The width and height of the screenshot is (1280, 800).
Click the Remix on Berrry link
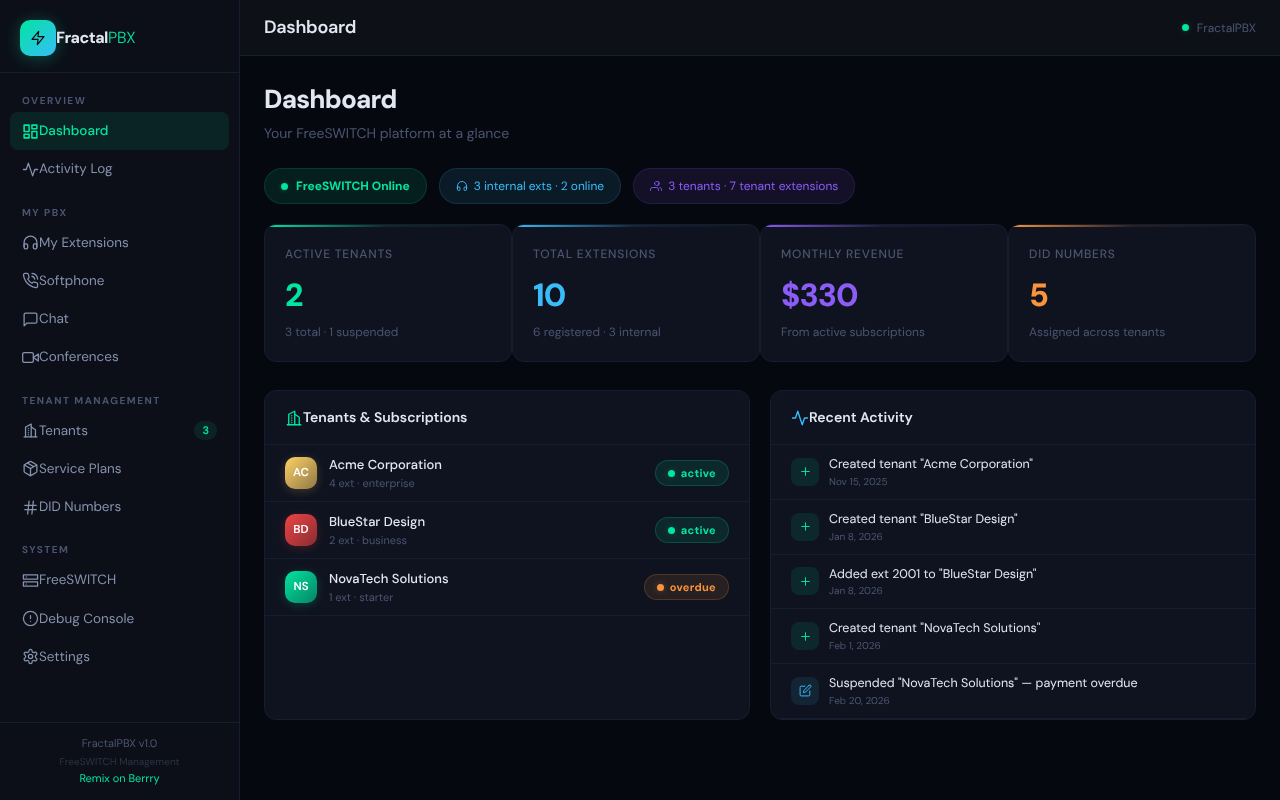pos(119,778)
